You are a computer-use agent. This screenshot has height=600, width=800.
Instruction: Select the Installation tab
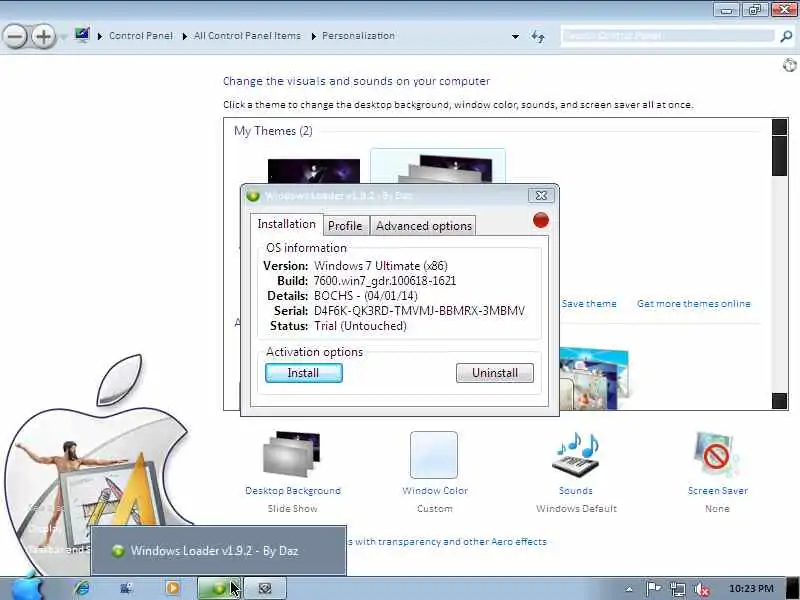[286, 224]
